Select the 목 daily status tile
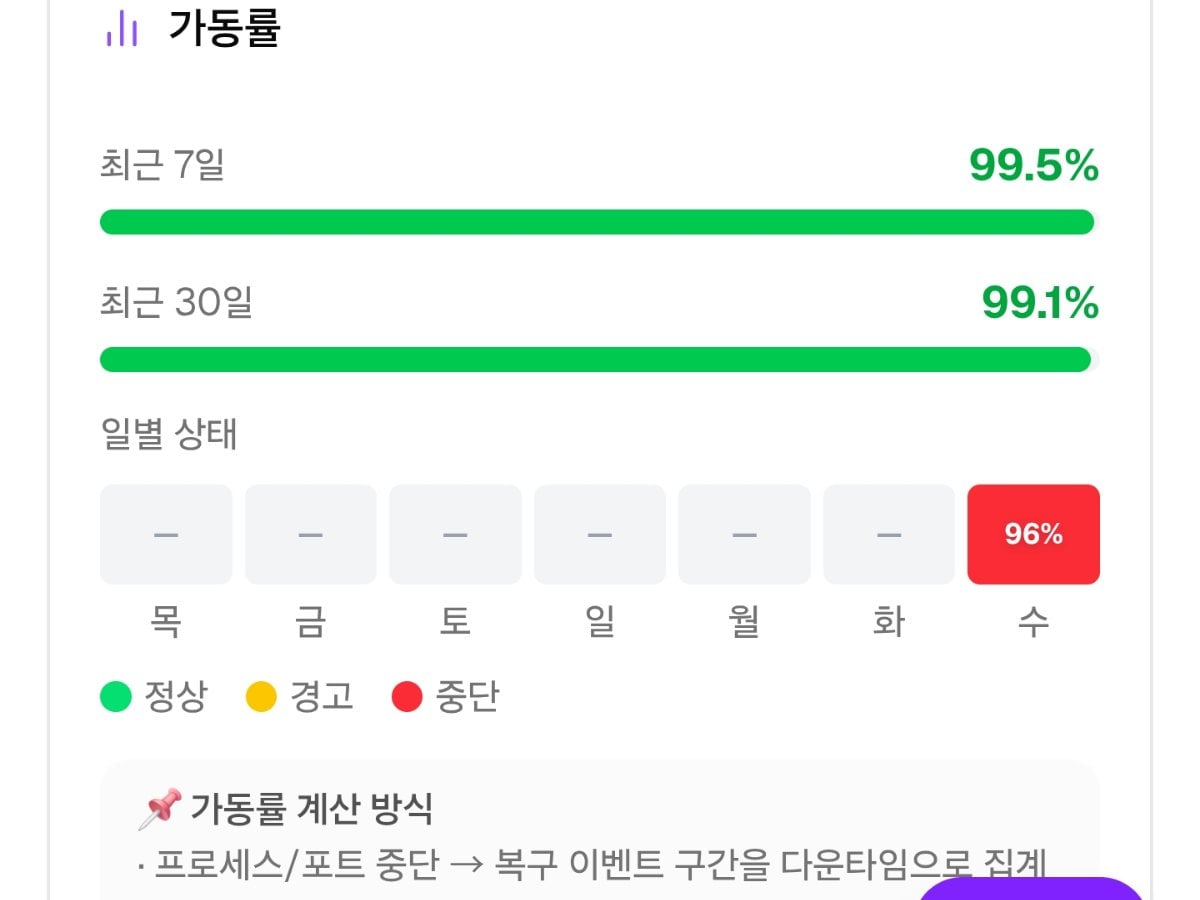The height and width of the screenshot is (900, 1200). (166, 534)
